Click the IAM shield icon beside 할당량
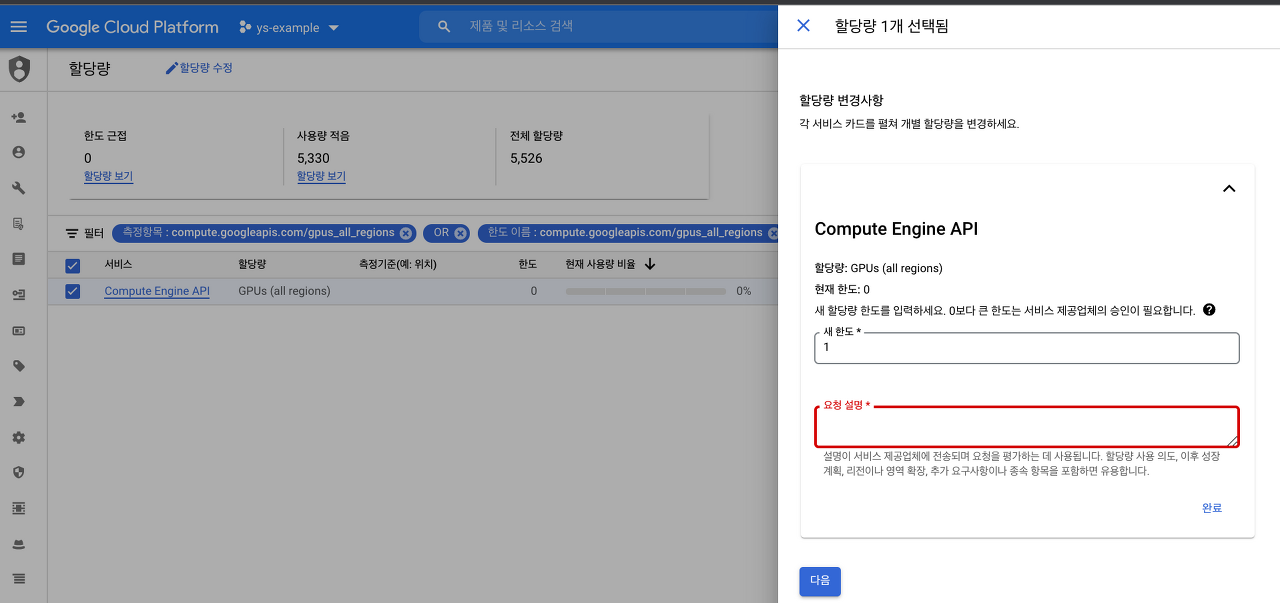Image resolution: width=1280 pixels, height=603 pixels. coord(19,69)
